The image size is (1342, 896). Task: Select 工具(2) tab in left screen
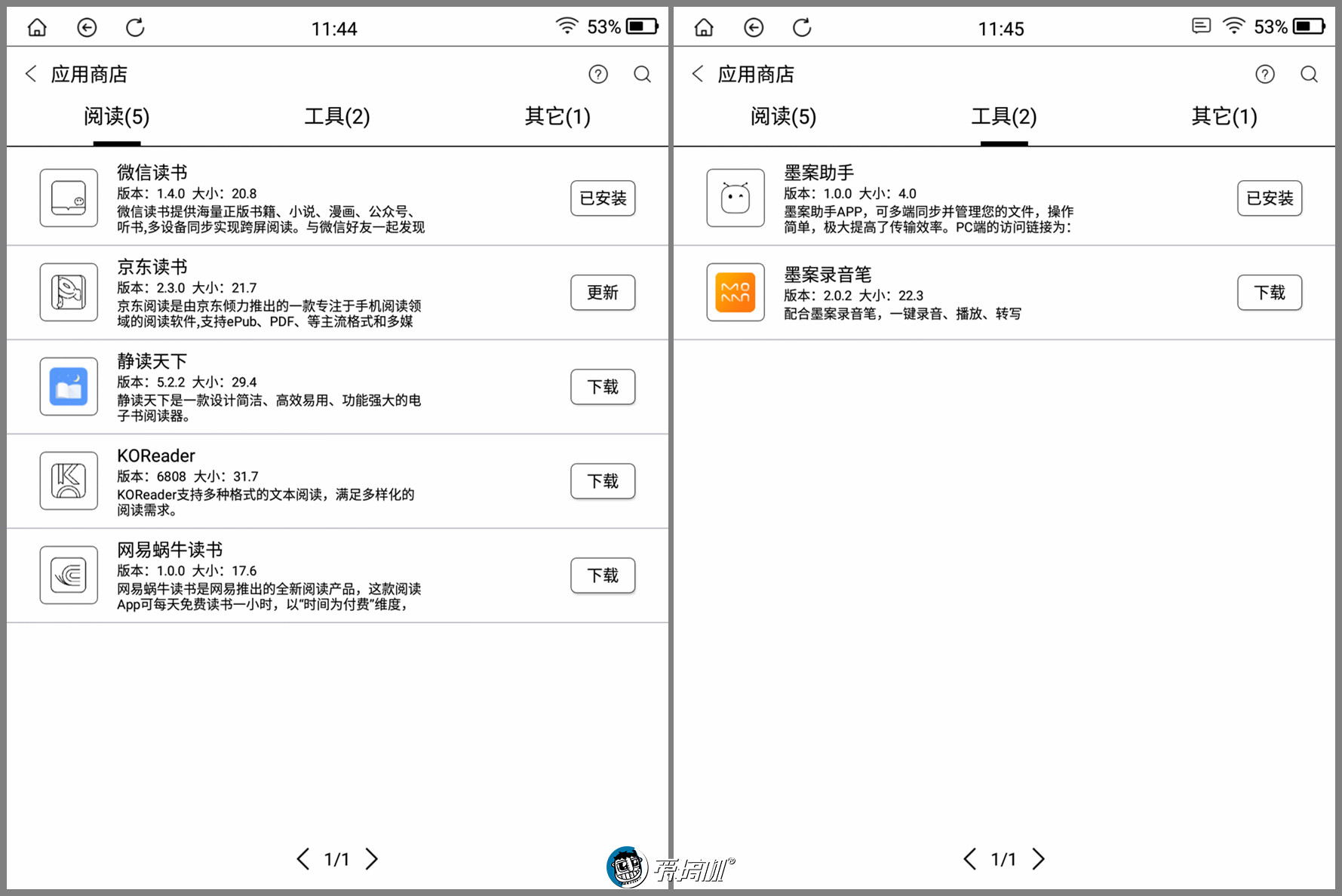tap(337, 116)
